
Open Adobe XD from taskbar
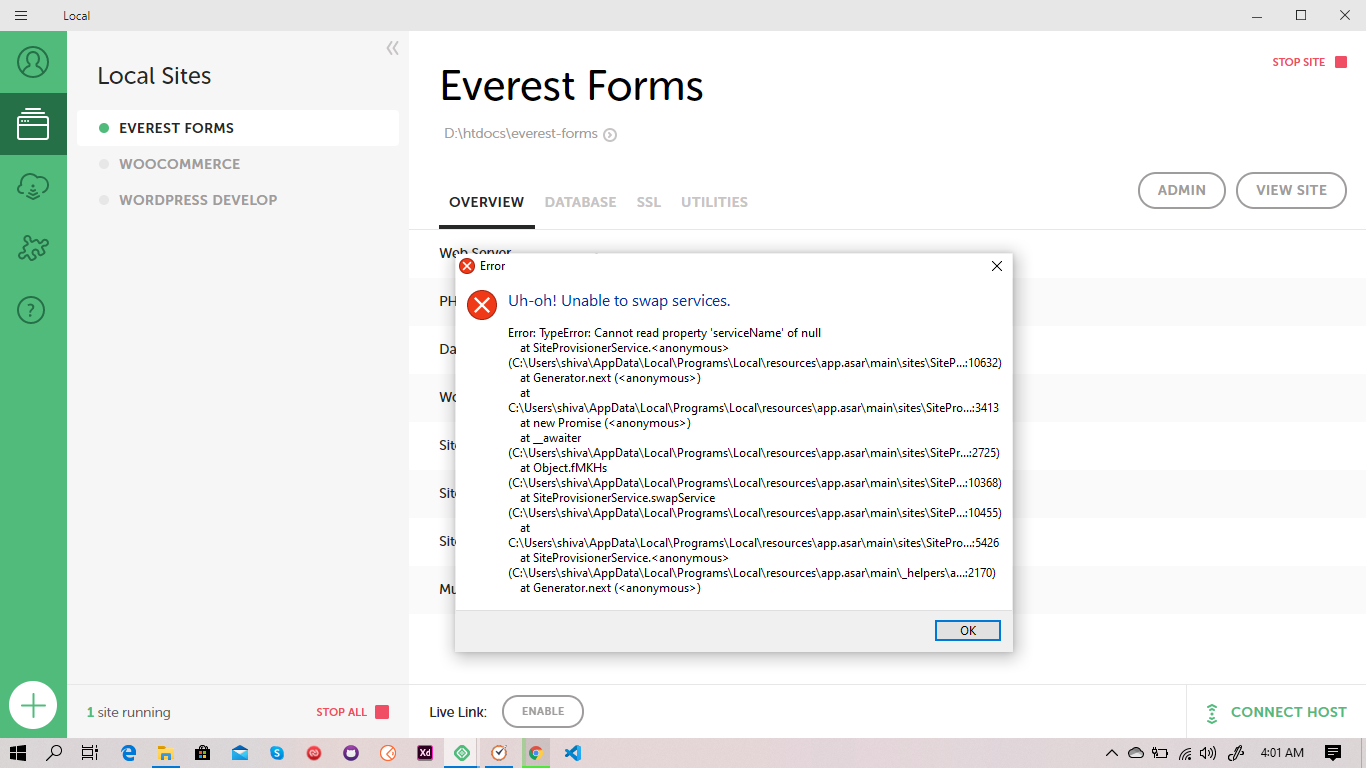click(424, 753)
